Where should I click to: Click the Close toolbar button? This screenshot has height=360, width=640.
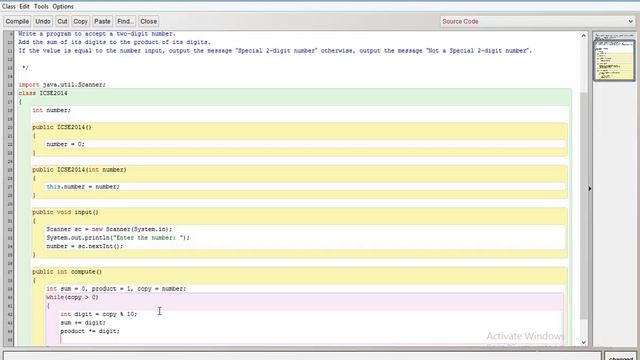149,21
